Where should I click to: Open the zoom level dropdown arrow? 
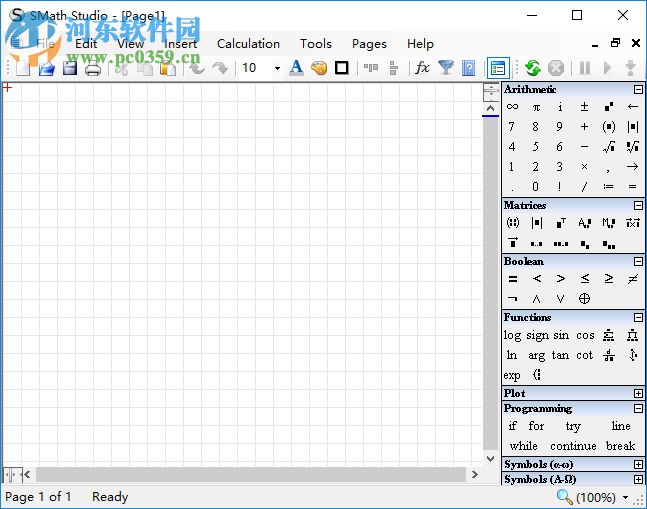tap(626, 497)
